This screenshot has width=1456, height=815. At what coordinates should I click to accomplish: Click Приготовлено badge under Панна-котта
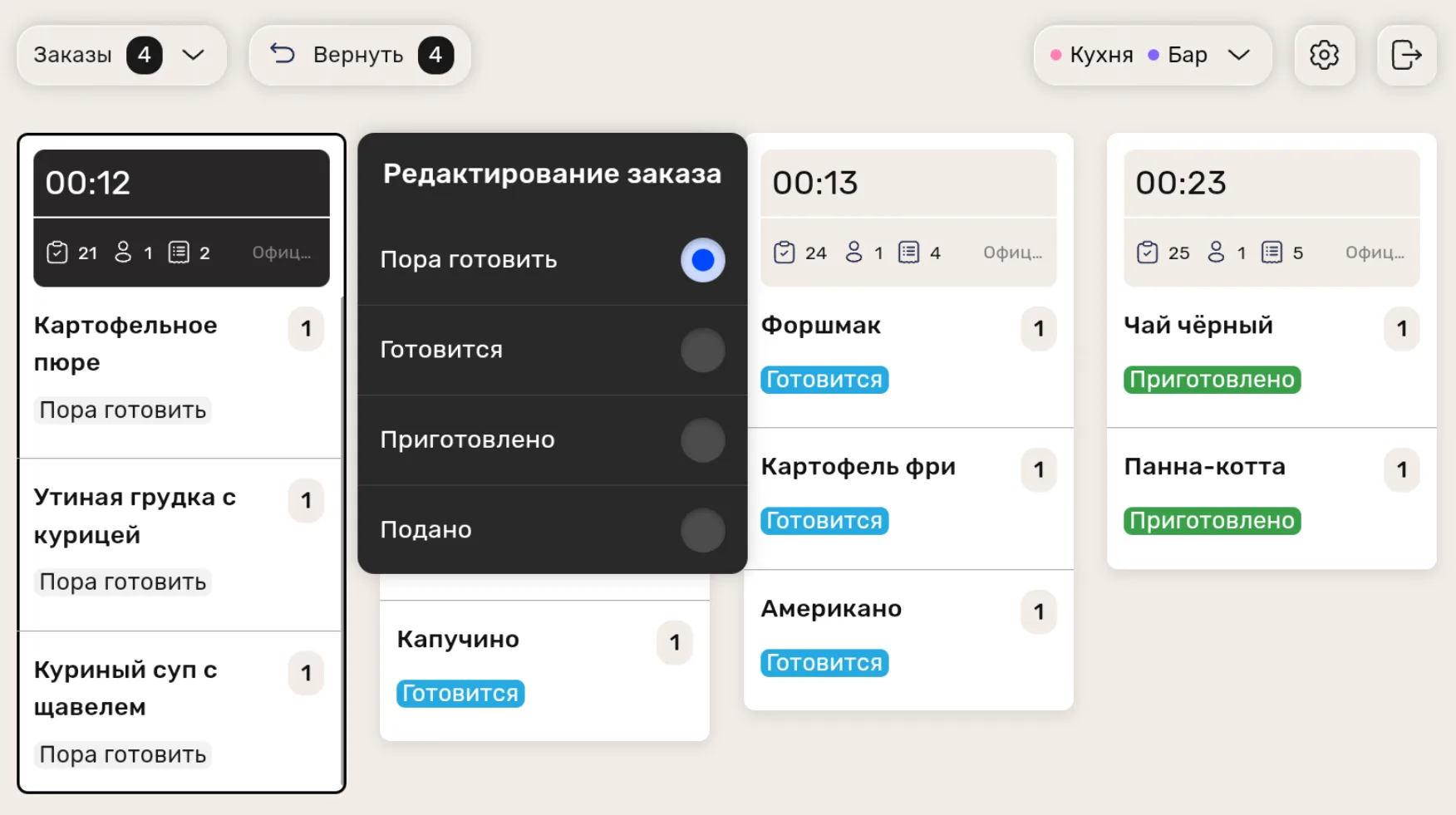pos(1213,521)
